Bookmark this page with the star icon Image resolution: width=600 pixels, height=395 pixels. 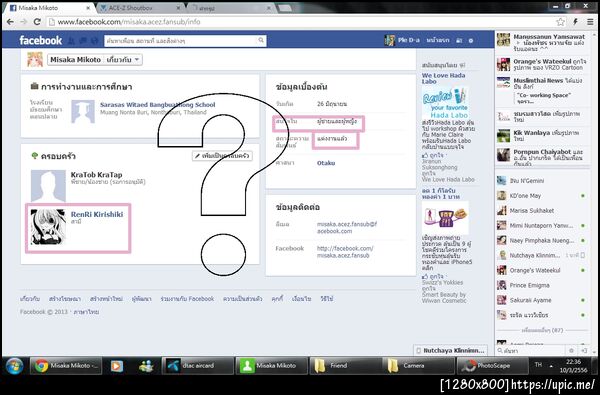coord(561,22)
